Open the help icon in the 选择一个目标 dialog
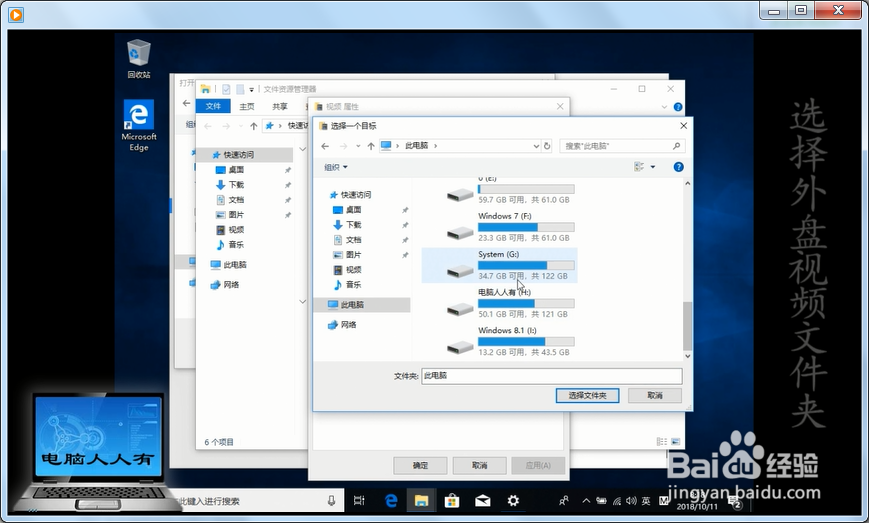 (x=678, y=167)
